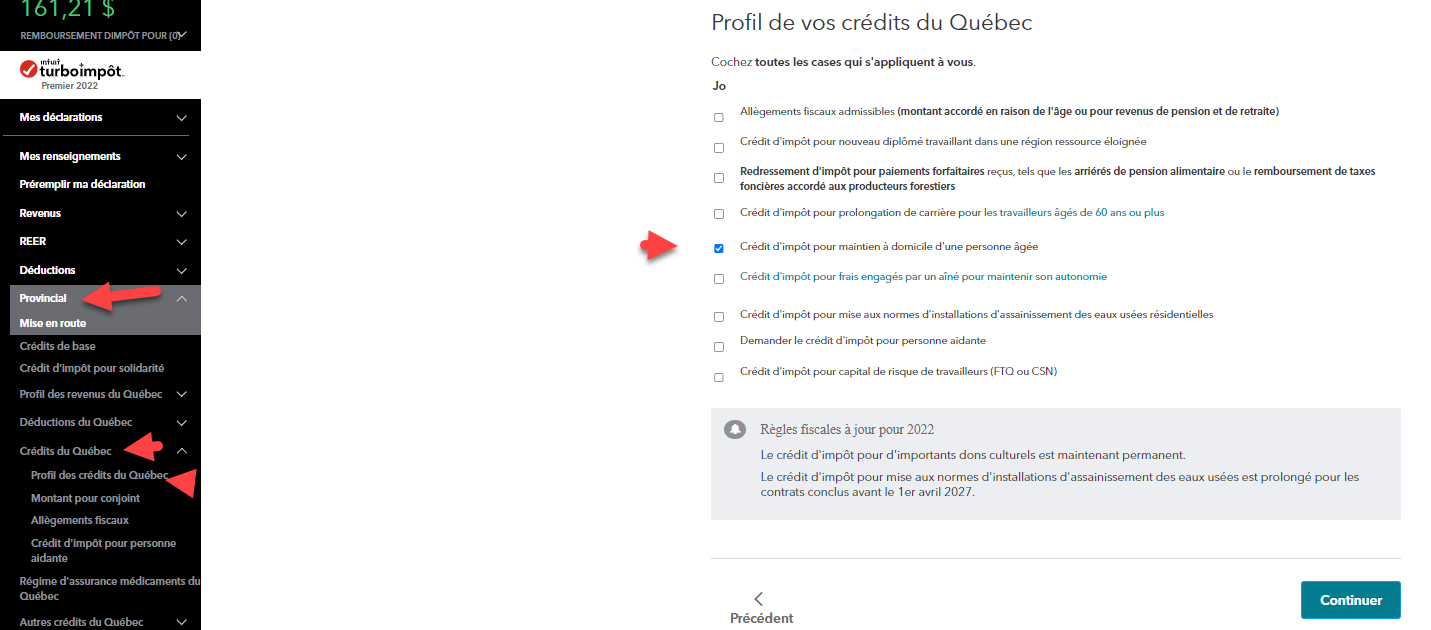Screen dimensions: 1431x630
Task: Select Montant pour conjoint item
Action: pos(85,498)
